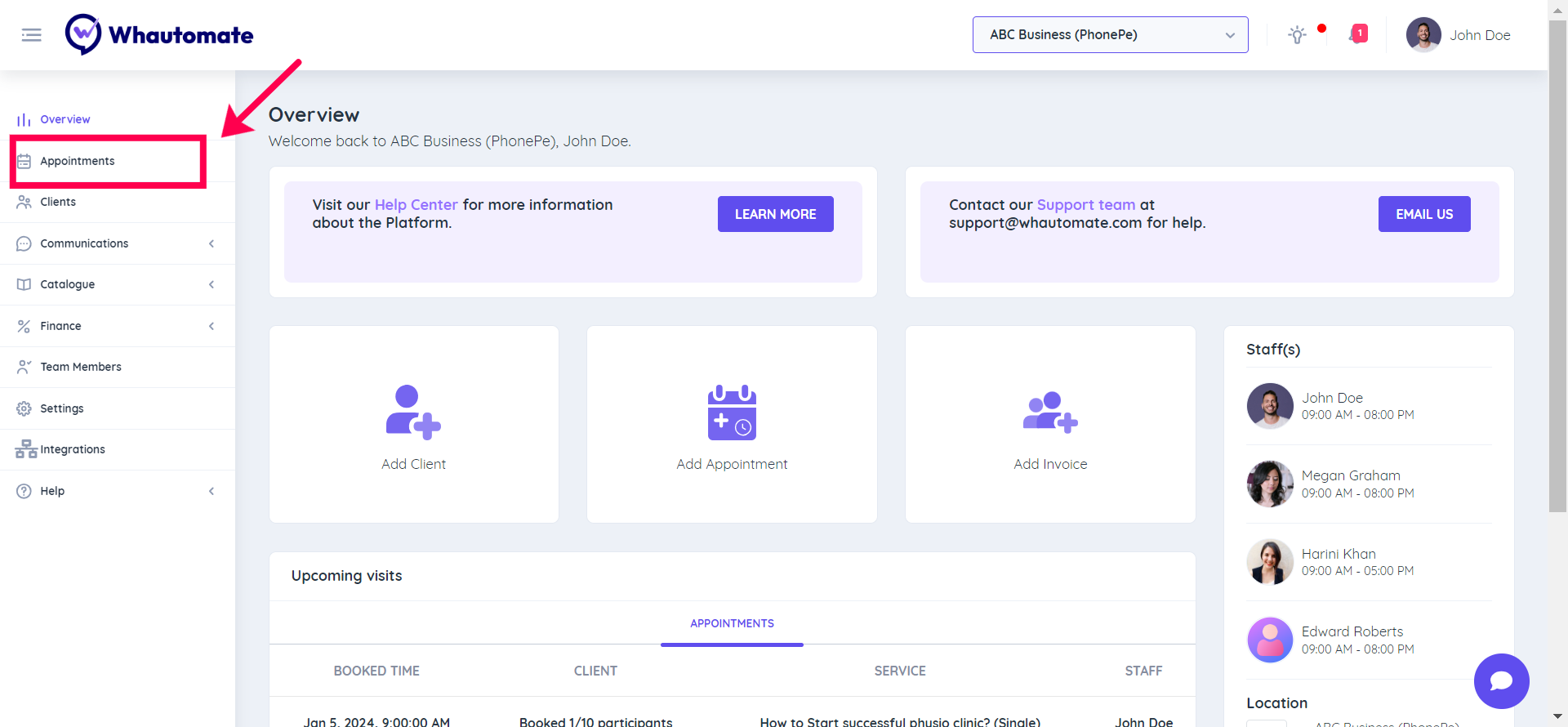Click the Add Client icon

(x=413, y=413)
